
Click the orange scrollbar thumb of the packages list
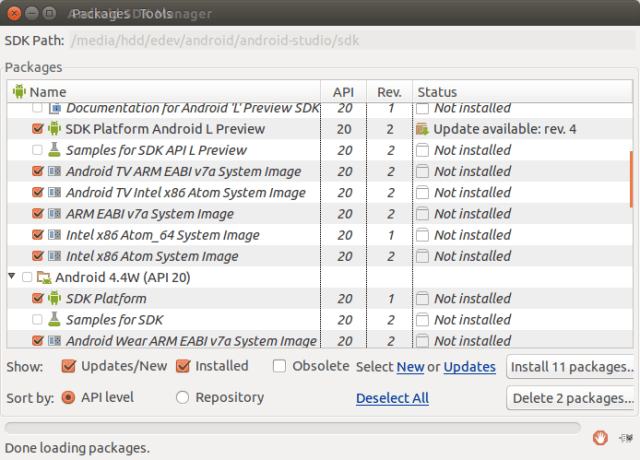[x=631, y=177]
